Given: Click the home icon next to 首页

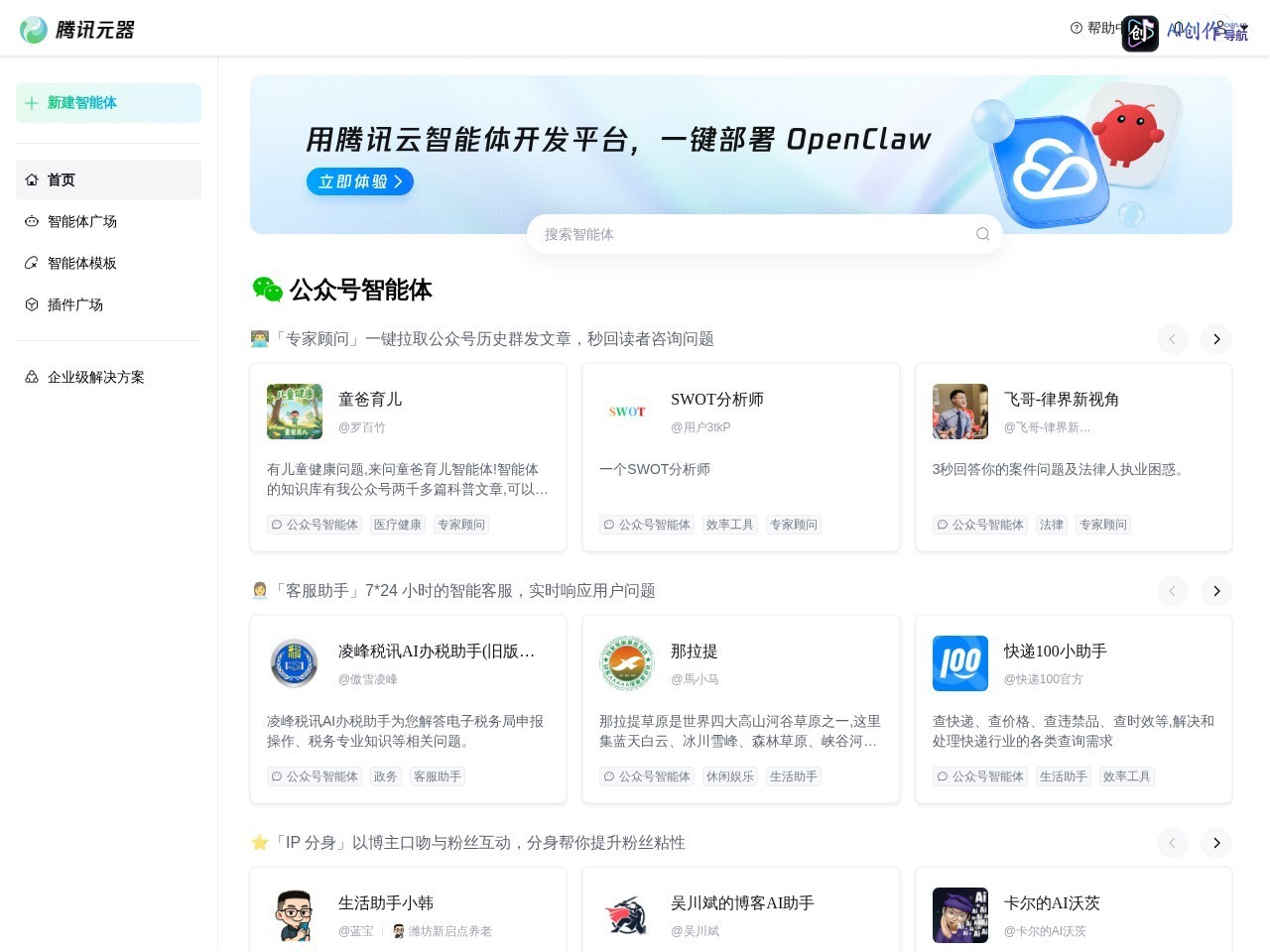Looking at the screenshot, I should point(32,179).
